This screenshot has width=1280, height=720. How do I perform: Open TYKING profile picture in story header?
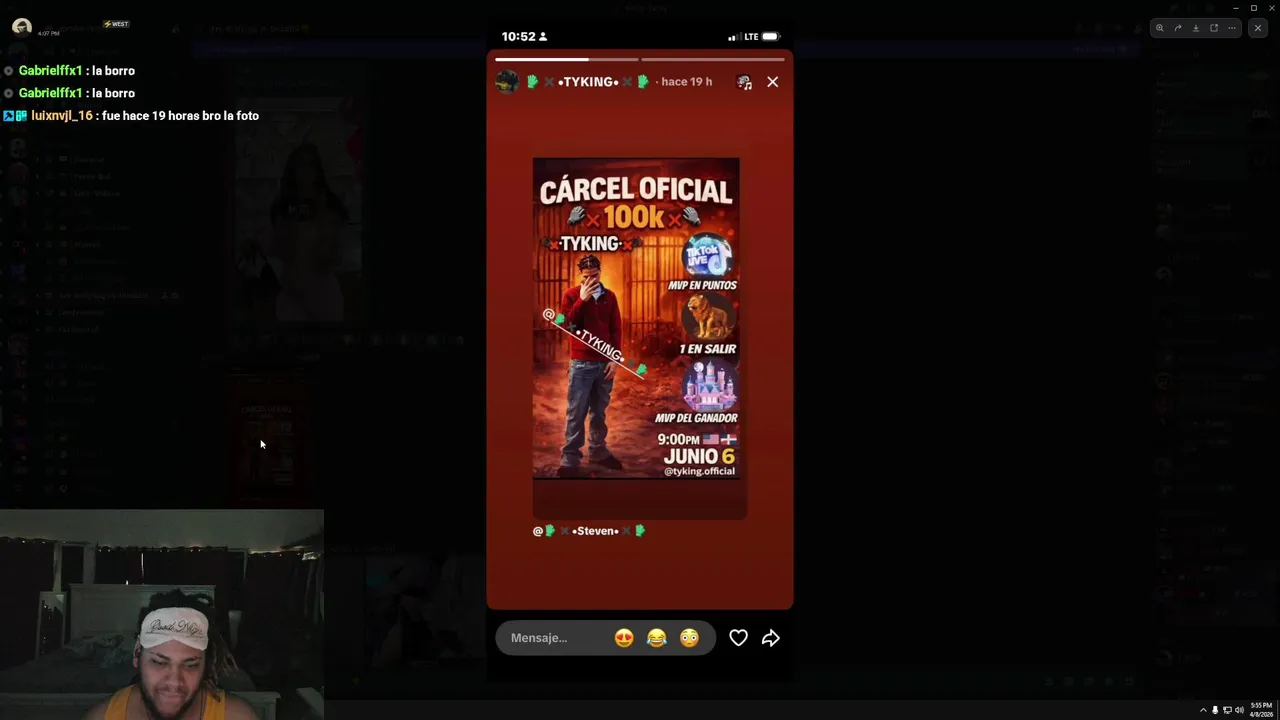coord(507,82)
